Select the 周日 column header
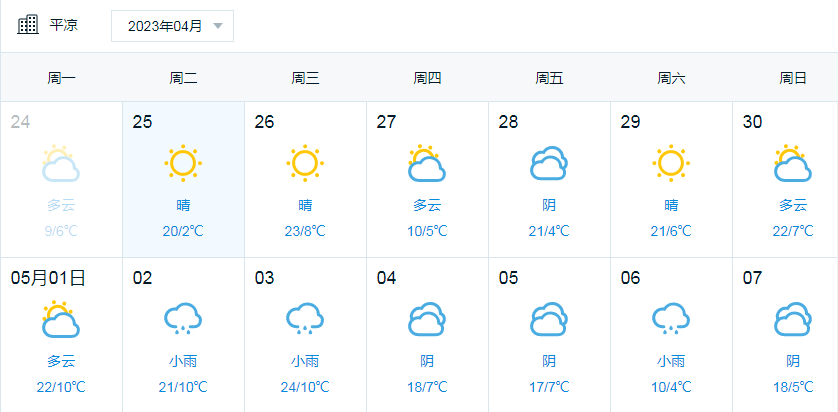Image resolution: width=838 pixels, height=412 pixels. [x=793, y=79]
